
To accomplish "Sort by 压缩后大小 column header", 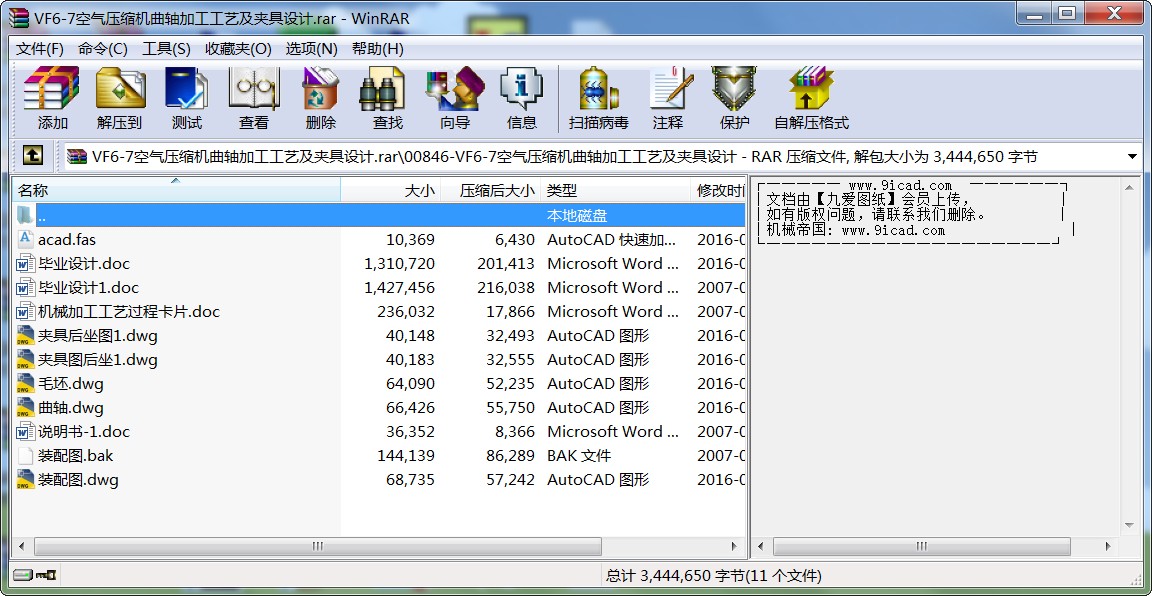I will click(491, 190).
